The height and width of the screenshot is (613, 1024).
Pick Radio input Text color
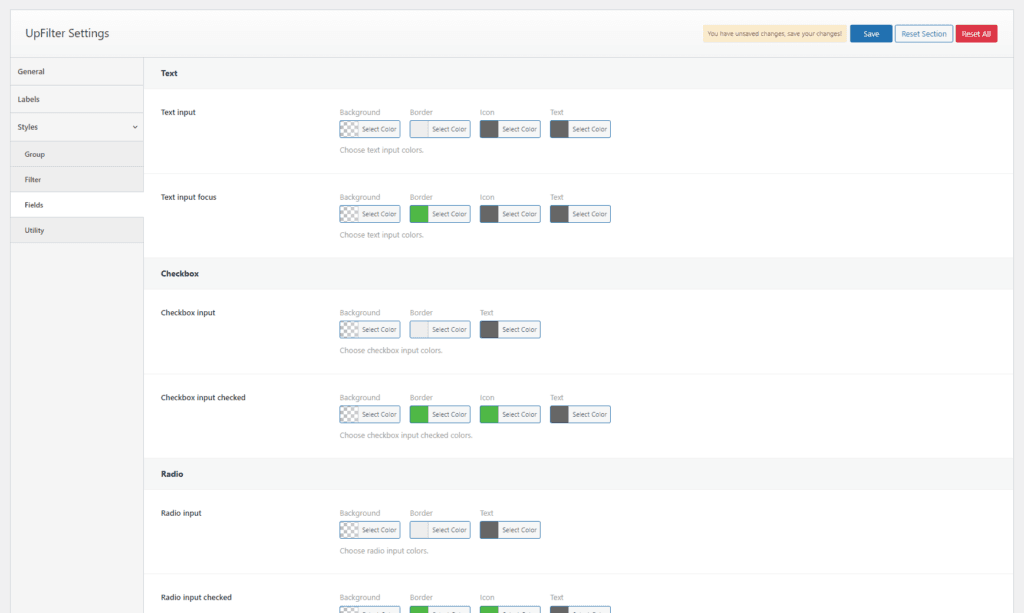[509, 530]
